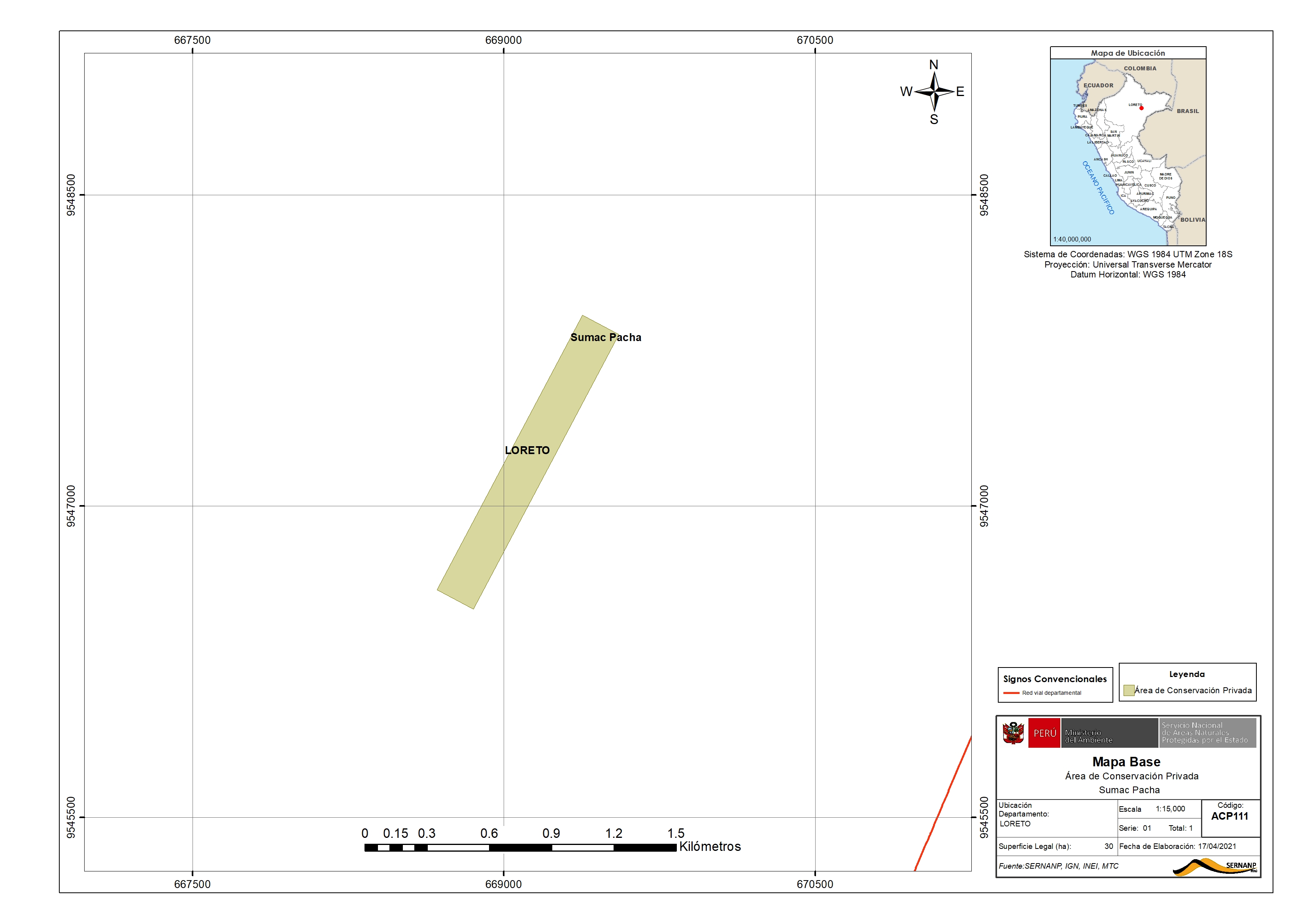Click the red Red vial departamental line sample
The width and height of the screenshot is (1307, 924).
click(1011, 693)
